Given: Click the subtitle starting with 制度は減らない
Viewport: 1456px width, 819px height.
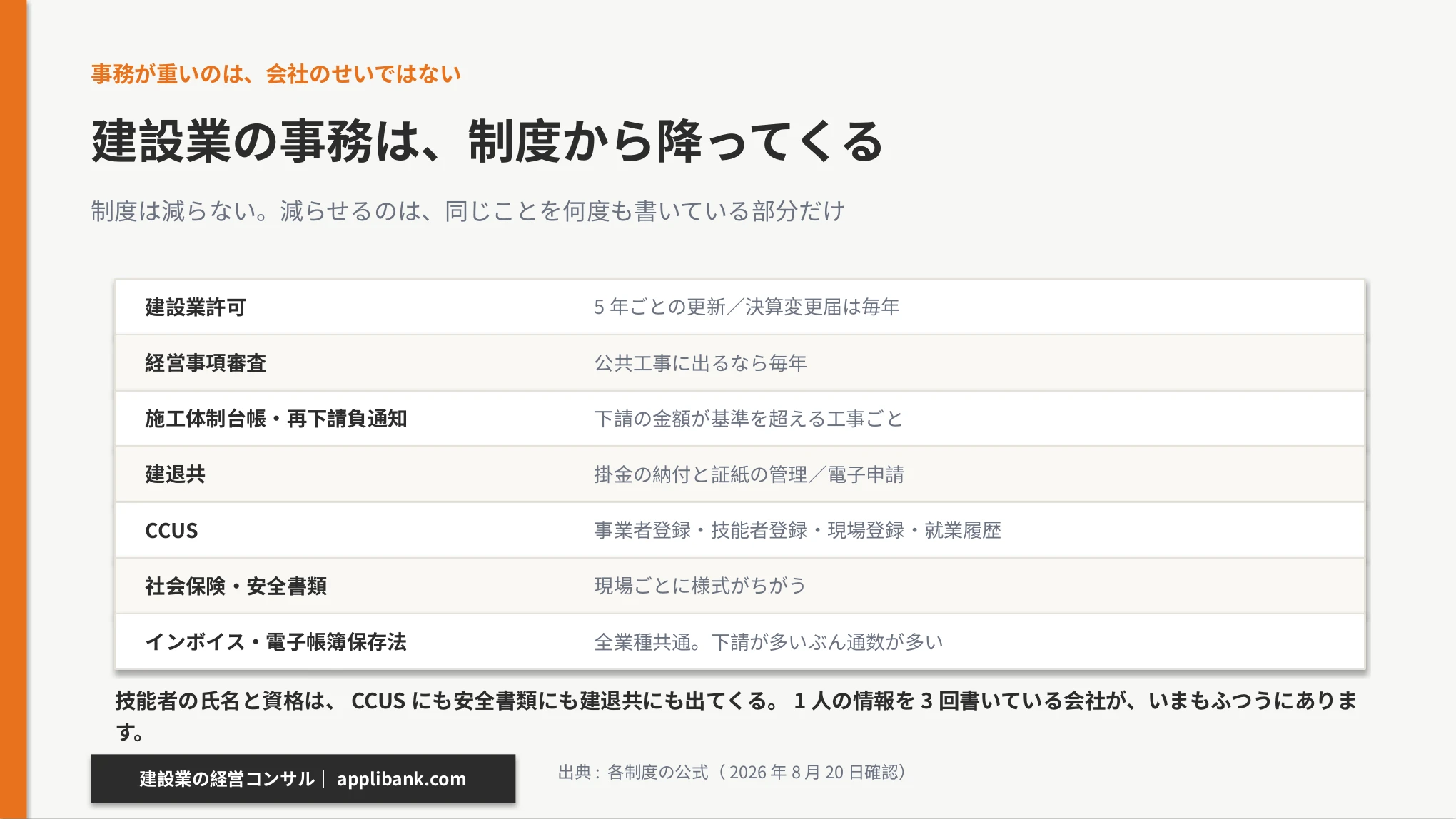Looking at the screenshot, I should point(468,211).
